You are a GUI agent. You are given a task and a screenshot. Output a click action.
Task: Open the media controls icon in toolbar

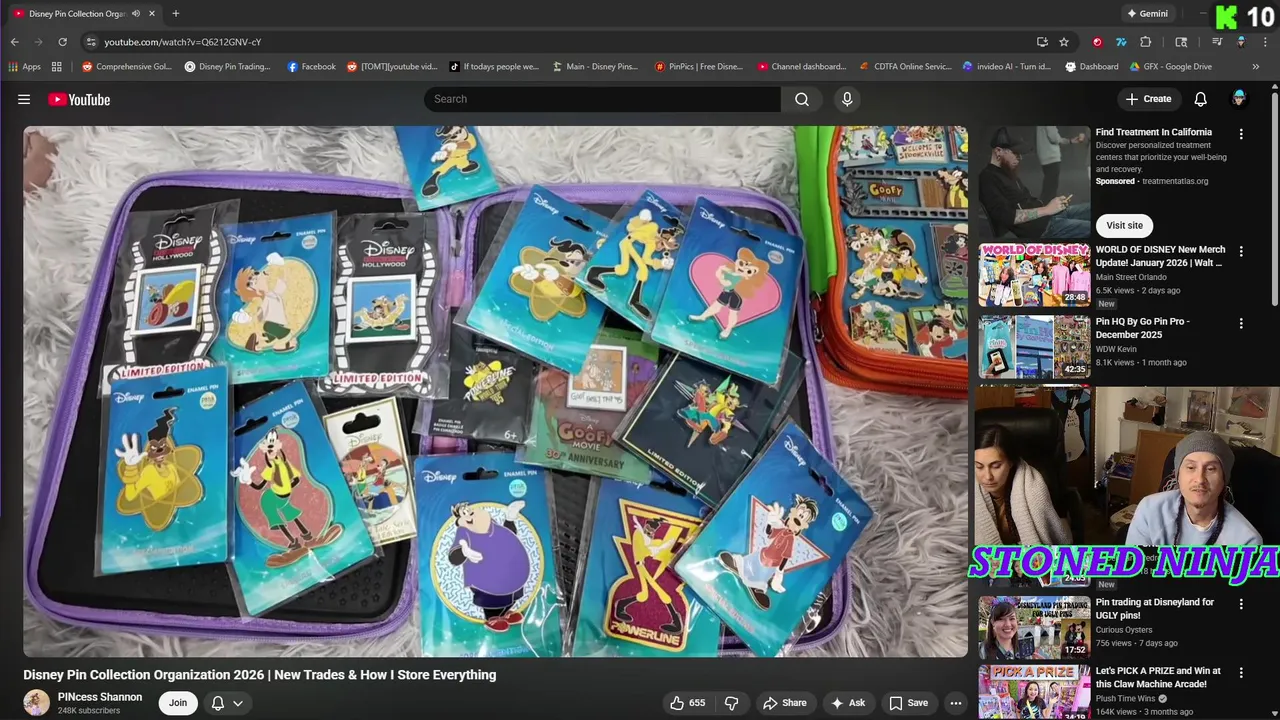pyautogui.click(x=1217, y=42)
